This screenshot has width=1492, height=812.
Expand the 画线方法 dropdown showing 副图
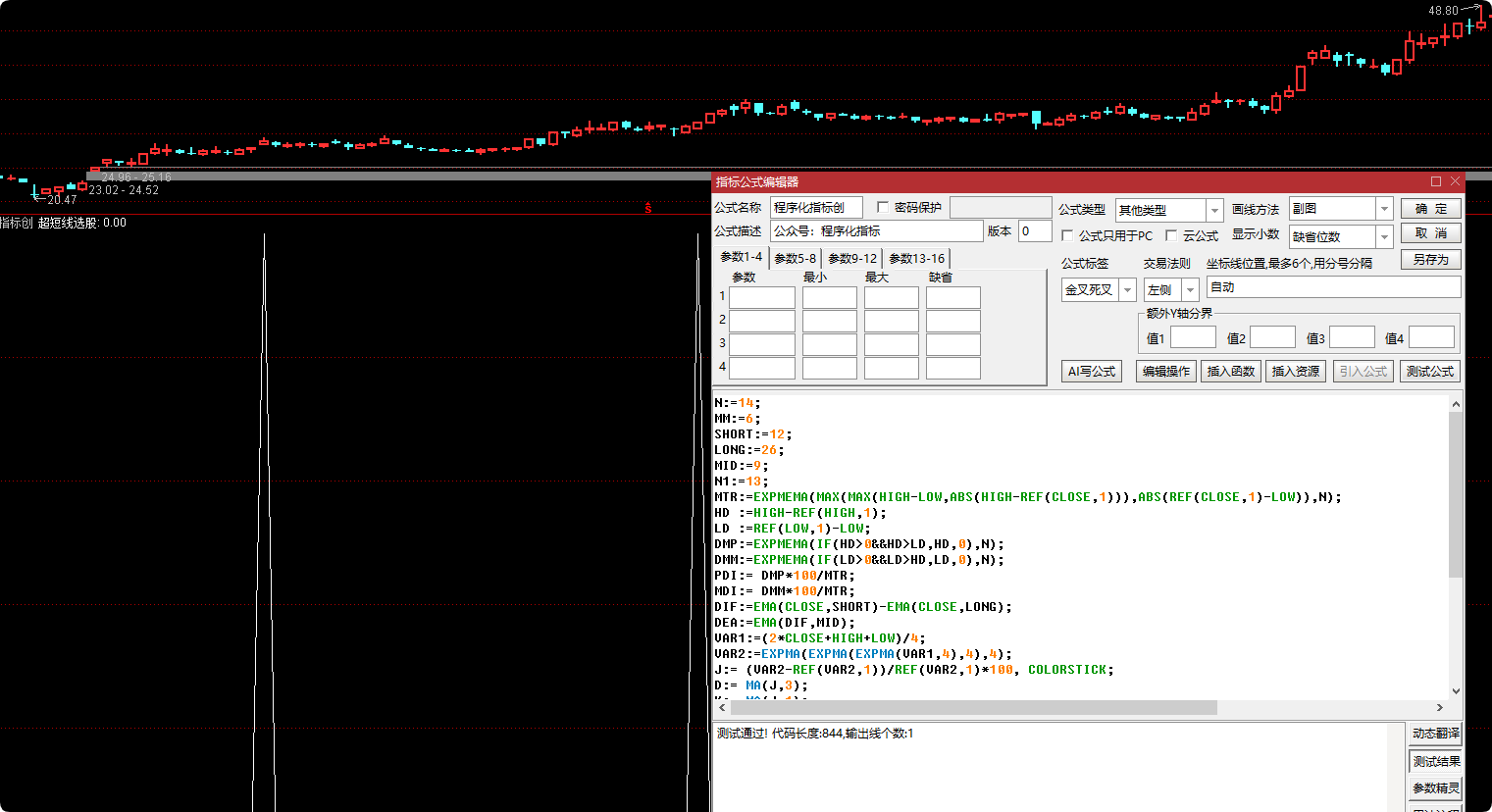[x=1384, y=209]
